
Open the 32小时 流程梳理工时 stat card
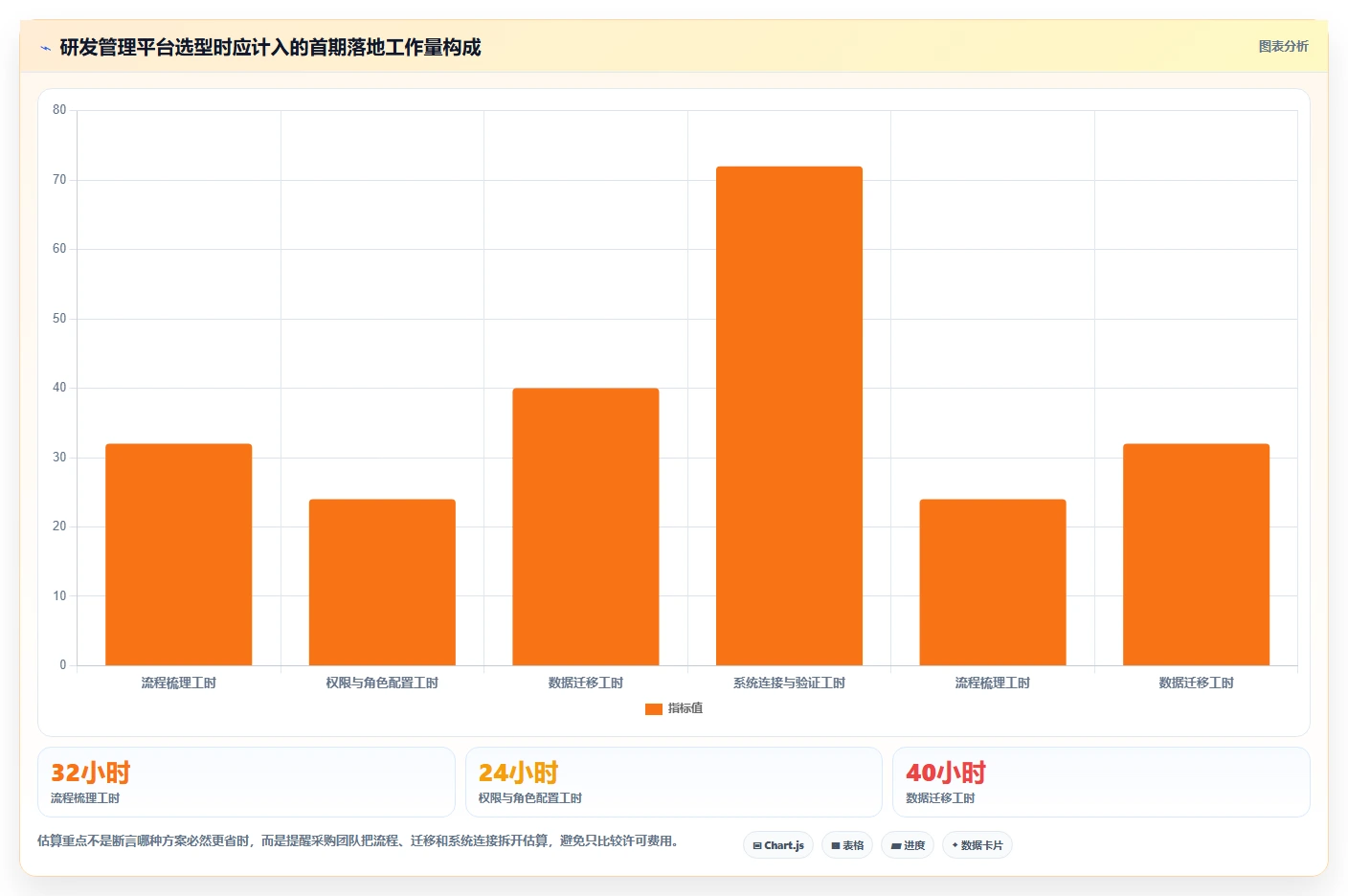[246, 782]
